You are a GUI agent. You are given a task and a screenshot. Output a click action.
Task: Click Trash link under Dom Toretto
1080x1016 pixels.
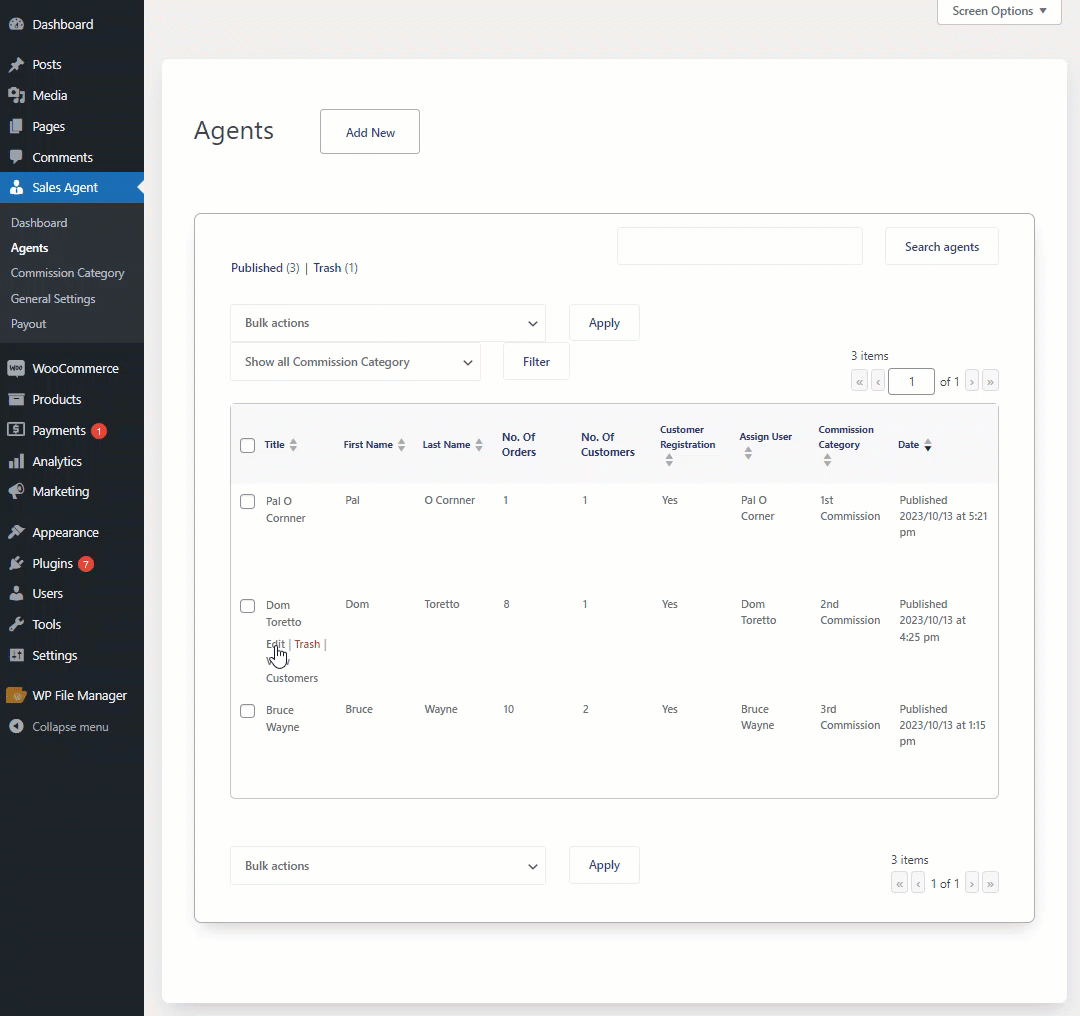coord(307,644)
